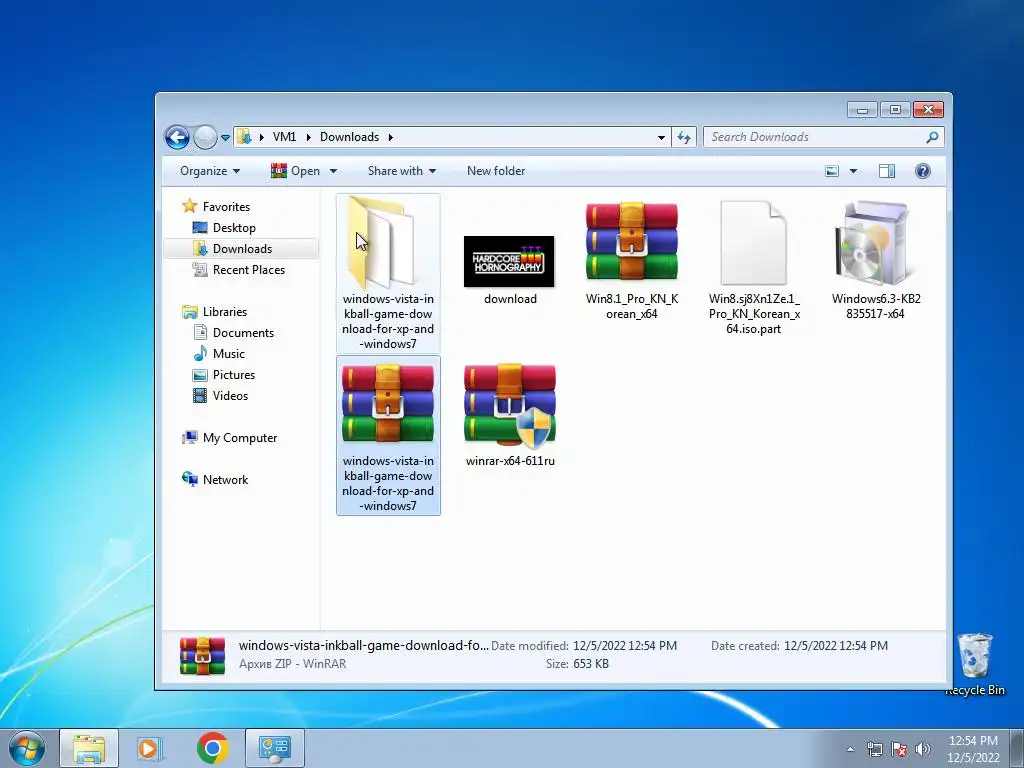Select the VM1 breadcrumb in address bar
The image size is (1024, 768).
click(x=284, y=137)
